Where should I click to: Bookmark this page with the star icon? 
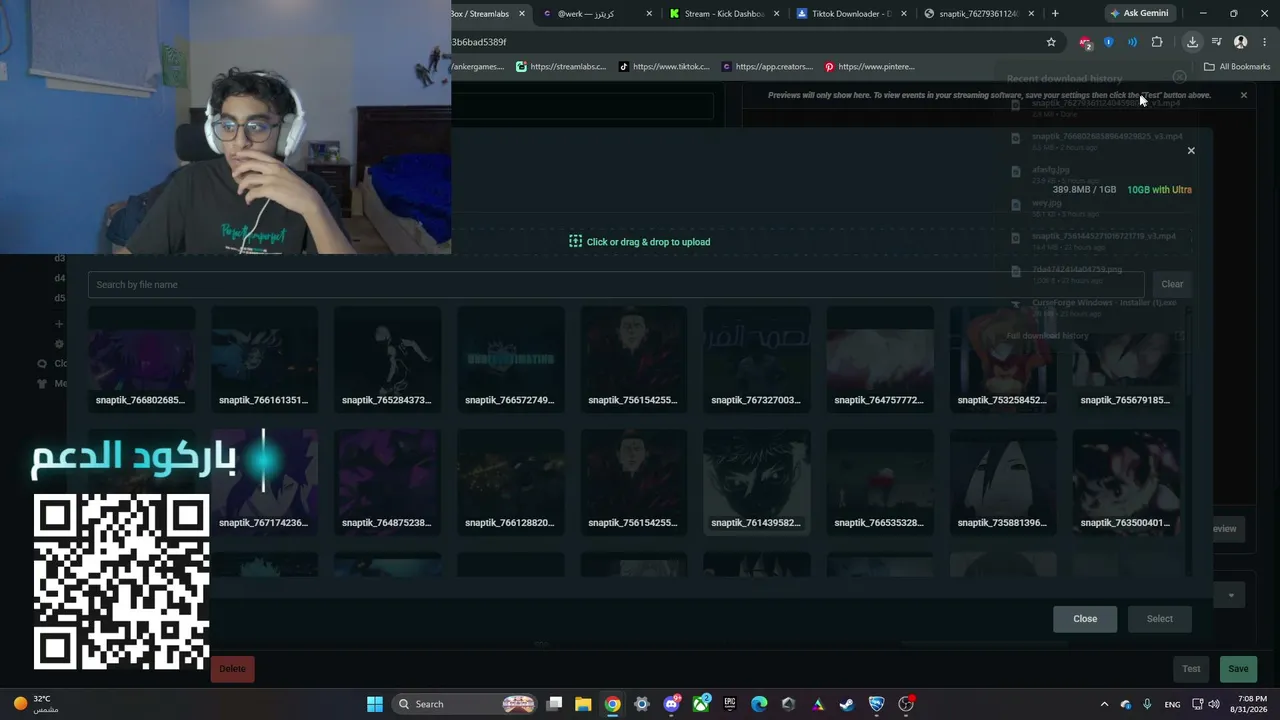pos(1051,42)
